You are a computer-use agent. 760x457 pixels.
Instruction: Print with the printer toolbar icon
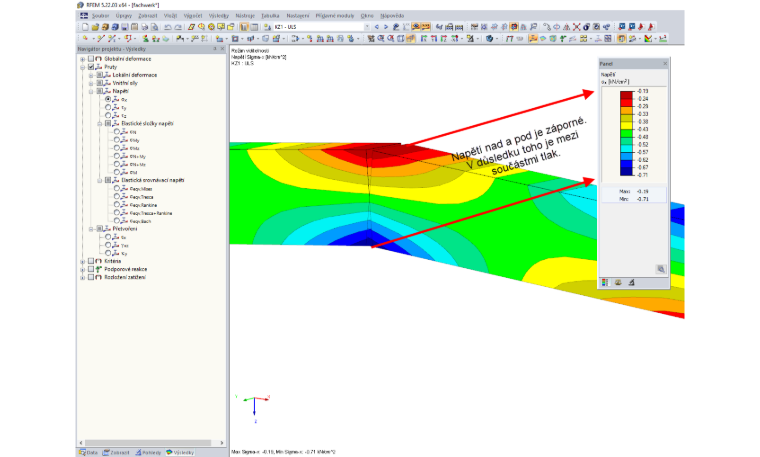[144, 27]
